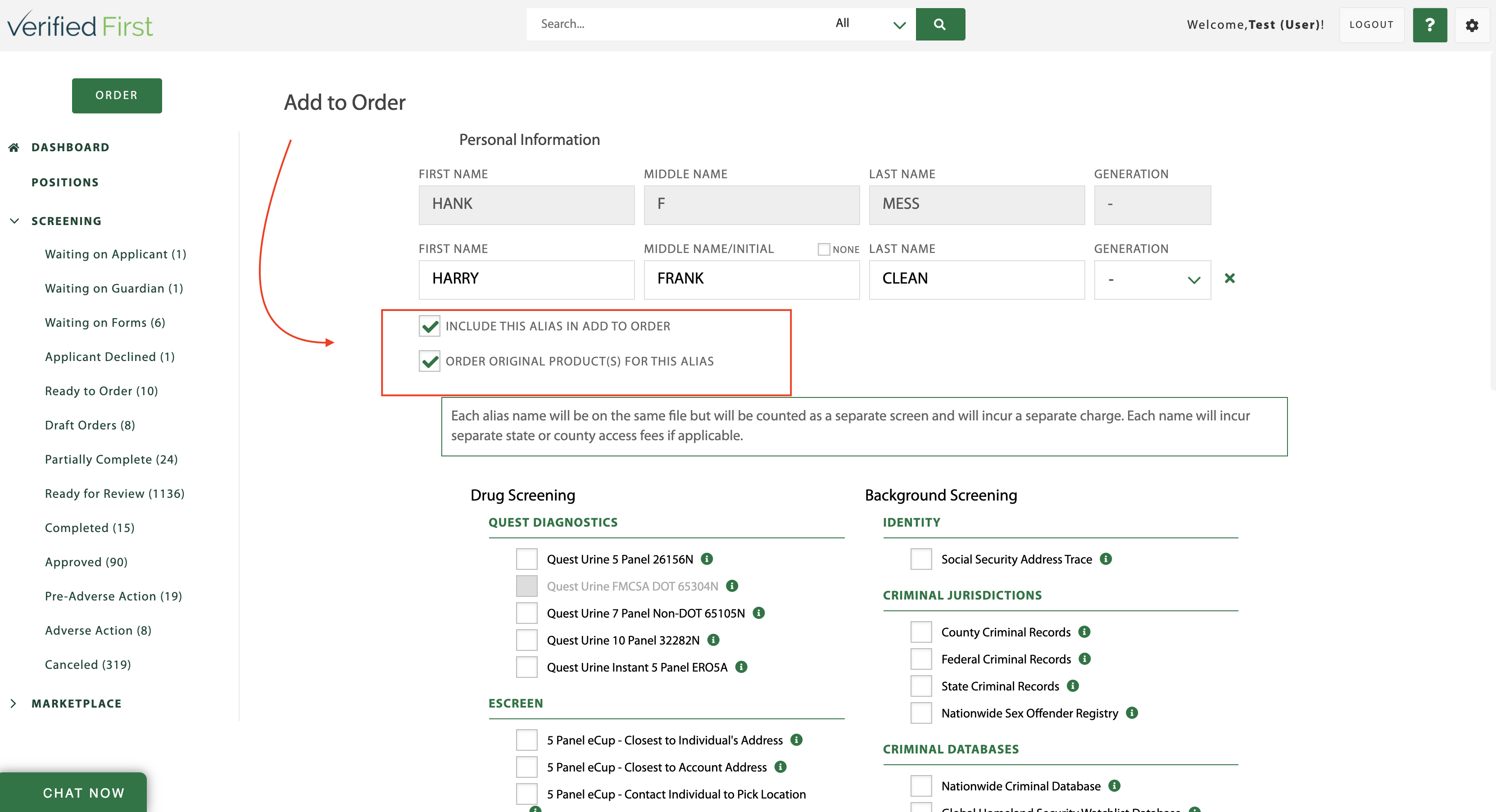Uncheck Include This Alias in Add to Order

click(430, 326)
